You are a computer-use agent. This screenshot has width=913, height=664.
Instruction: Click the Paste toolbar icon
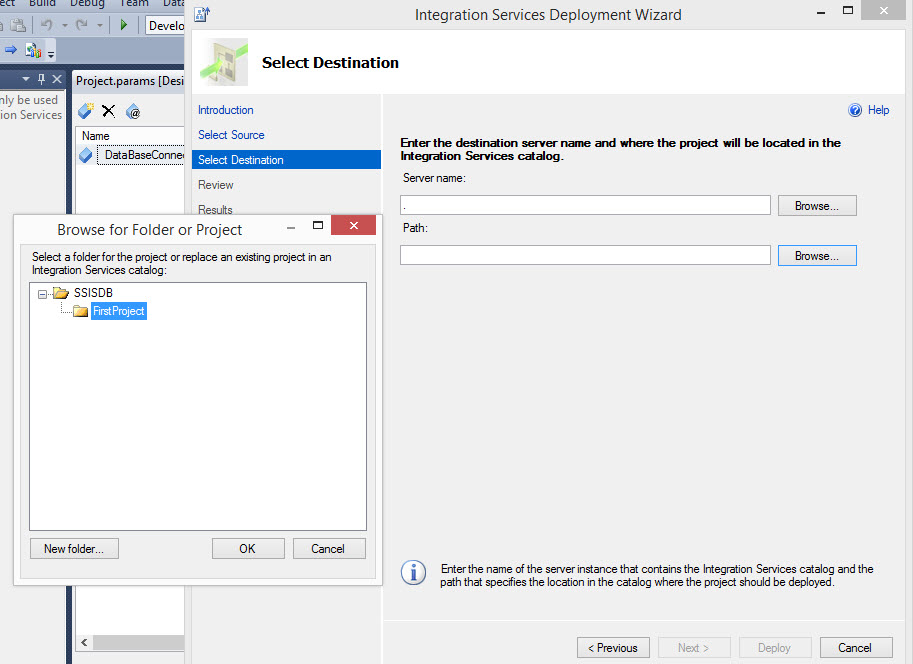(19, 25)
